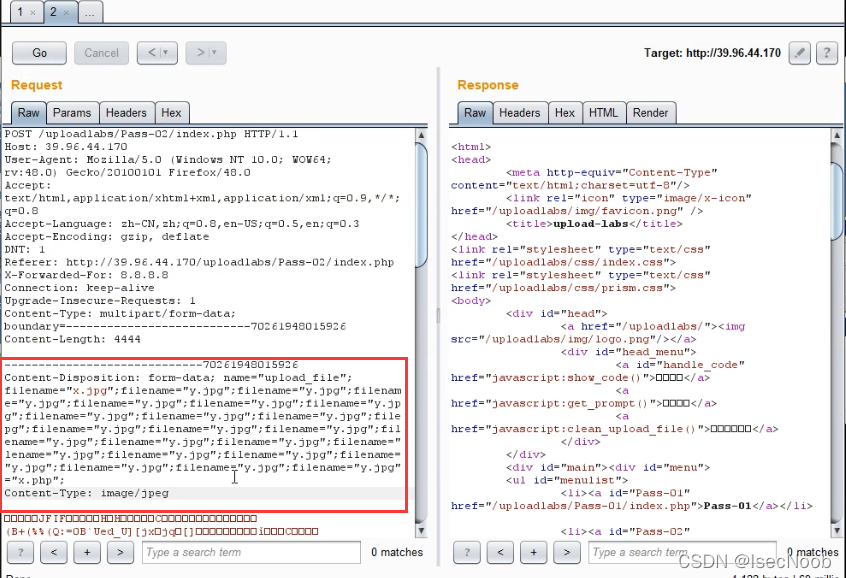Image resolution: width=846 pixels, height=578 pixels.
Task: Click request search next match button
Action: pos(120,552)
